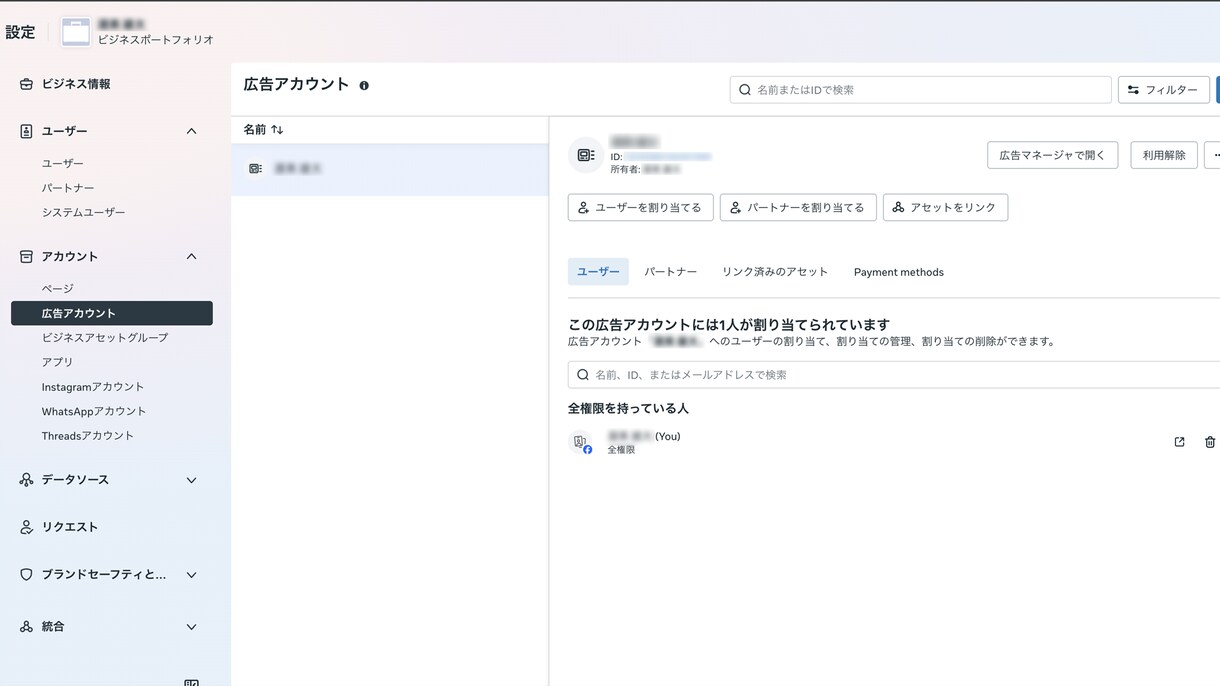1220x686 pixels.
Task: Open the フィルター button
Action: coord(1164,90)
